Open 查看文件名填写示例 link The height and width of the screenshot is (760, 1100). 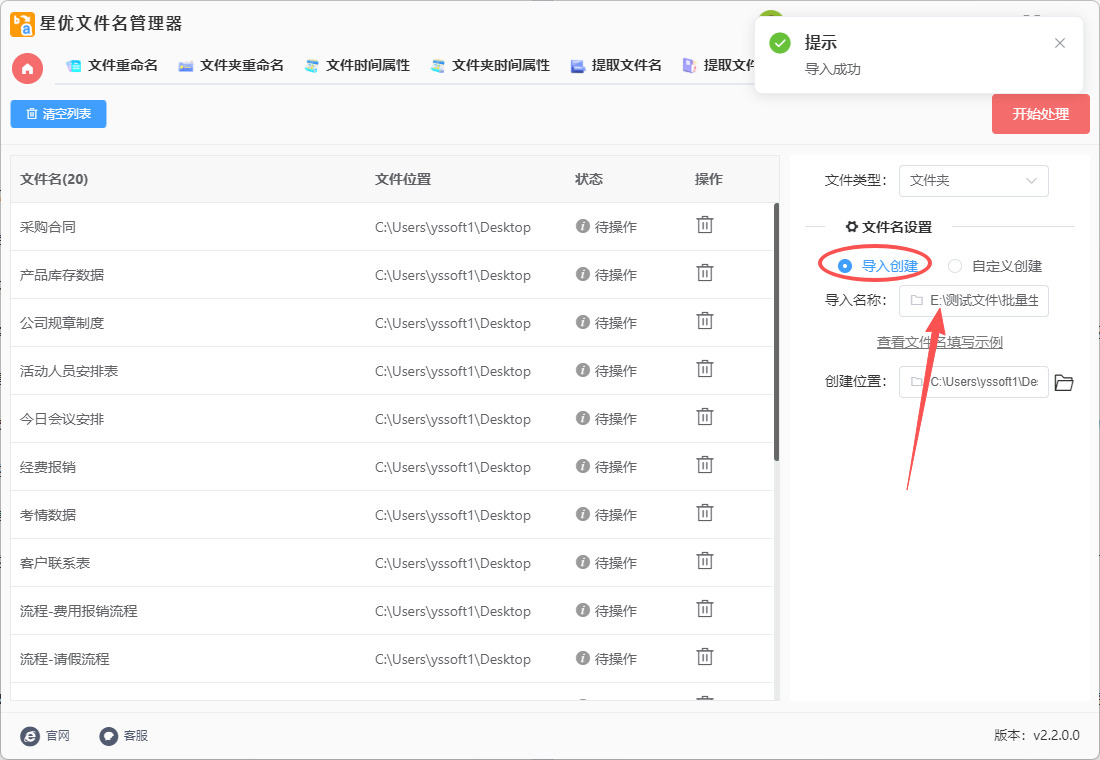tap(939, 342)
